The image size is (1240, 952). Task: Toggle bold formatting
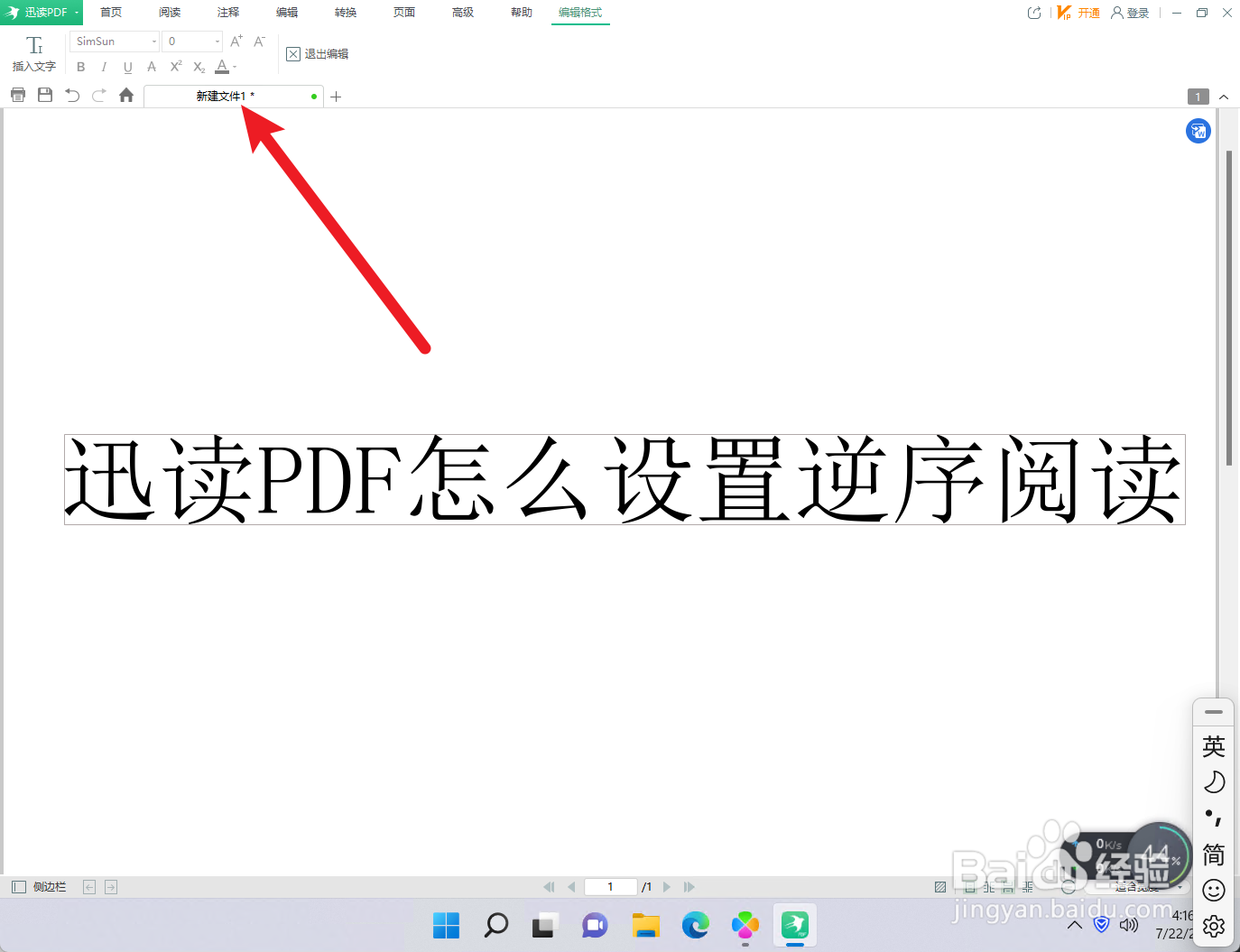click(80, 67)
